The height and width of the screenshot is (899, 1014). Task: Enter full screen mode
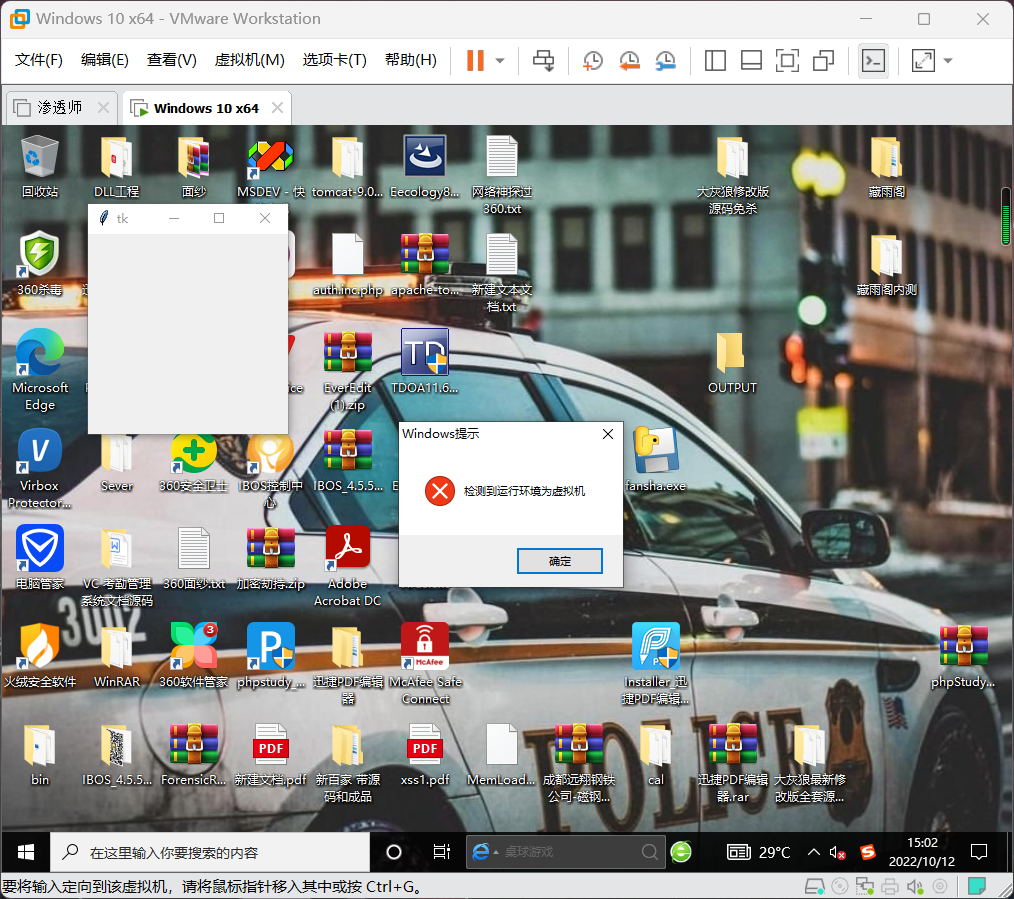pyautogui.click(x=787, y=61)
